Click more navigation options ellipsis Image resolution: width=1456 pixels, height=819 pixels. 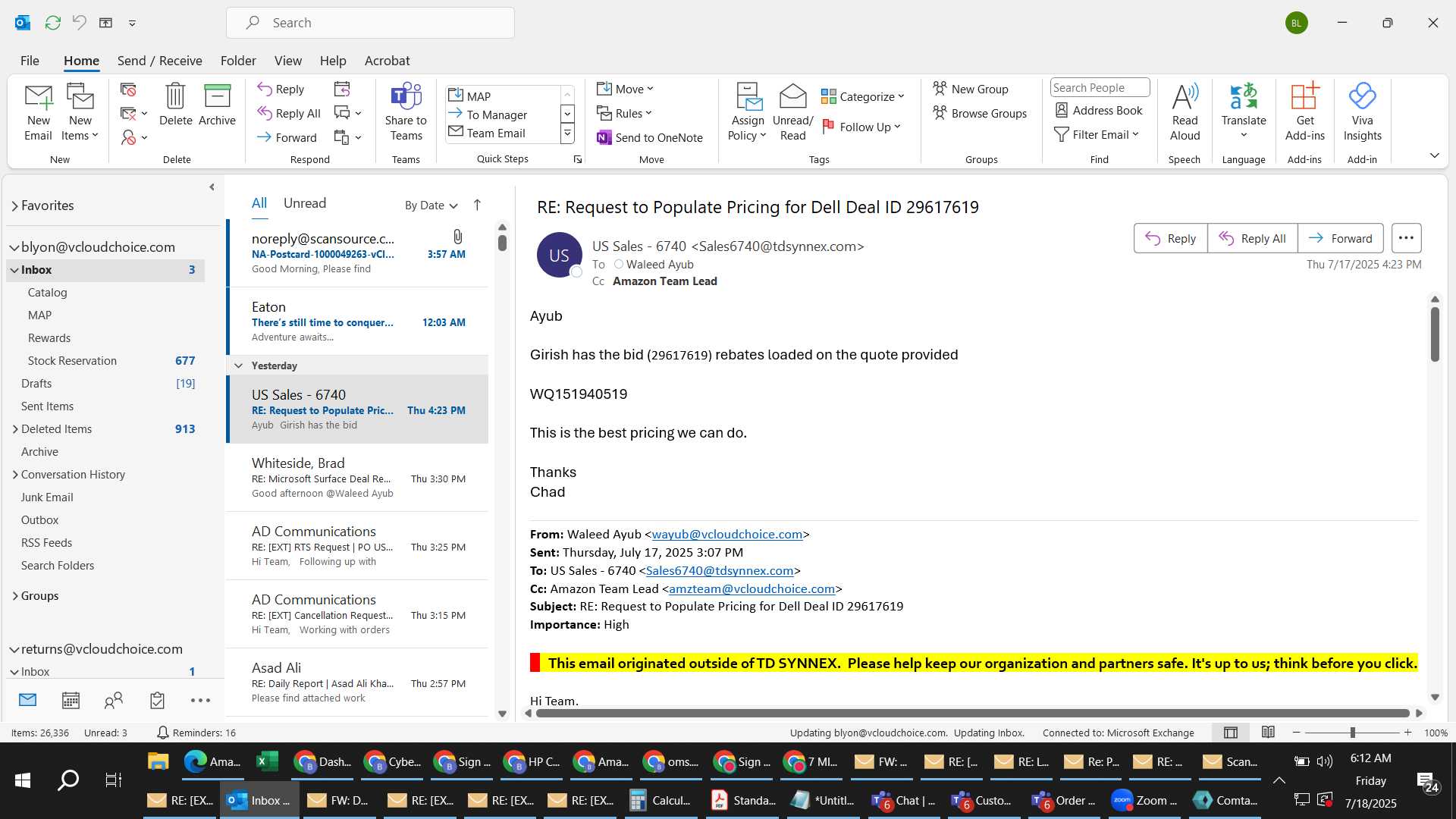[x=200, y=701]
